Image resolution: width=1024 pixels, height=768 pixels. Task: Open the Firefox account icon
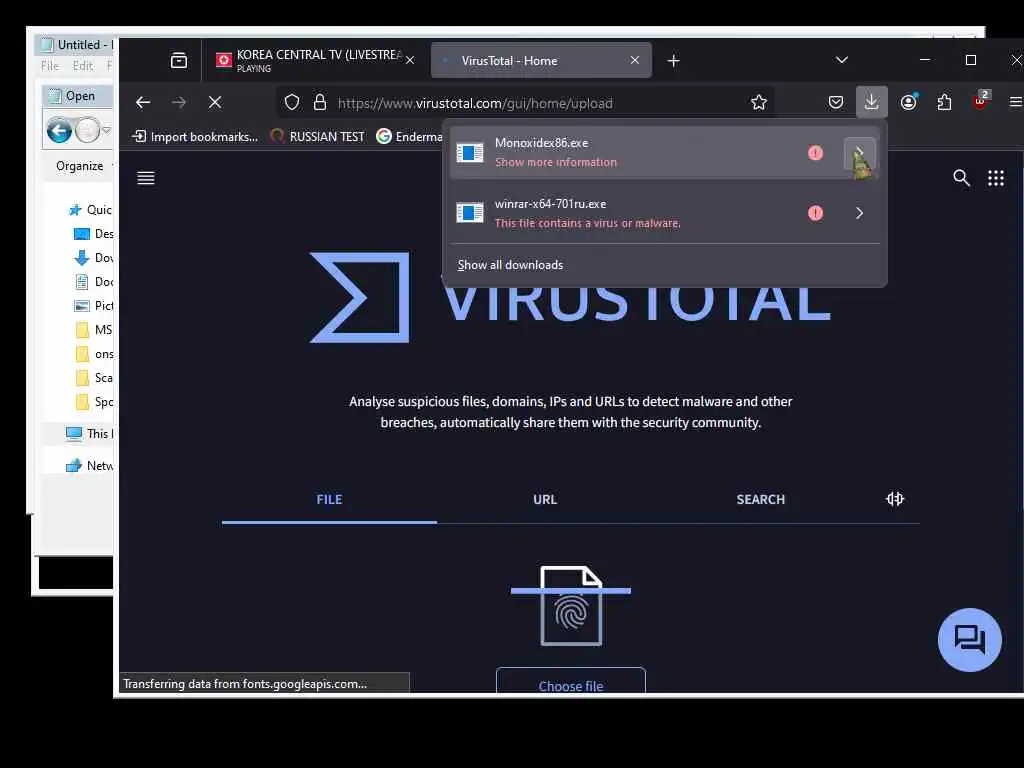pos(908,102)
